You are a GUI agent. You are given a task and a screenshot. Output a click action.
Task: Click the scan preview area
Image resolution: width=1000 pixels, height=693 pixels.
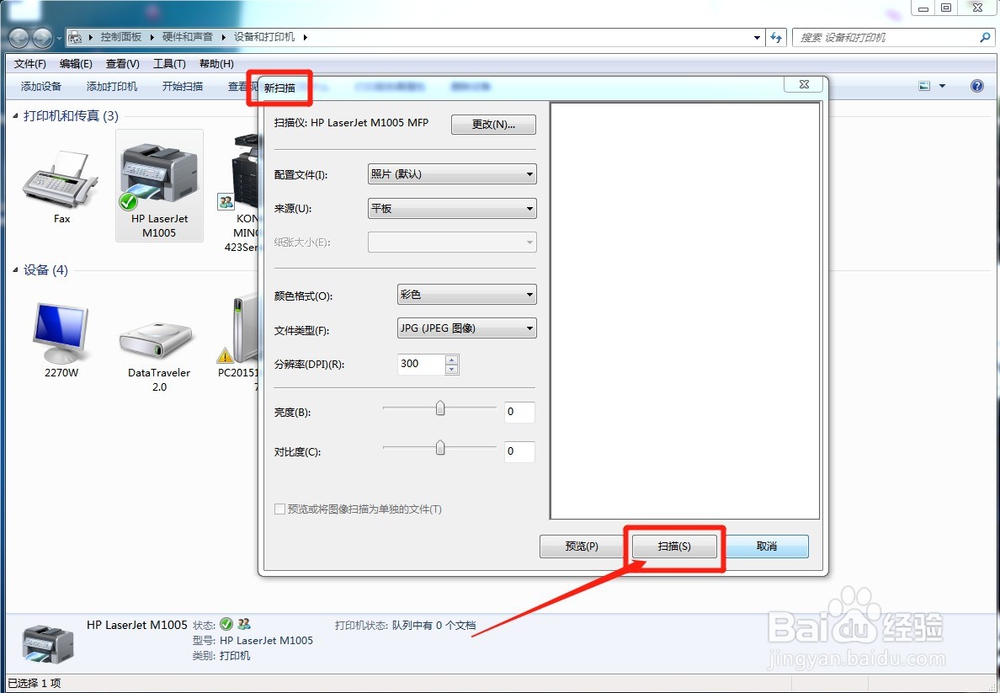(x=685, y=310)
